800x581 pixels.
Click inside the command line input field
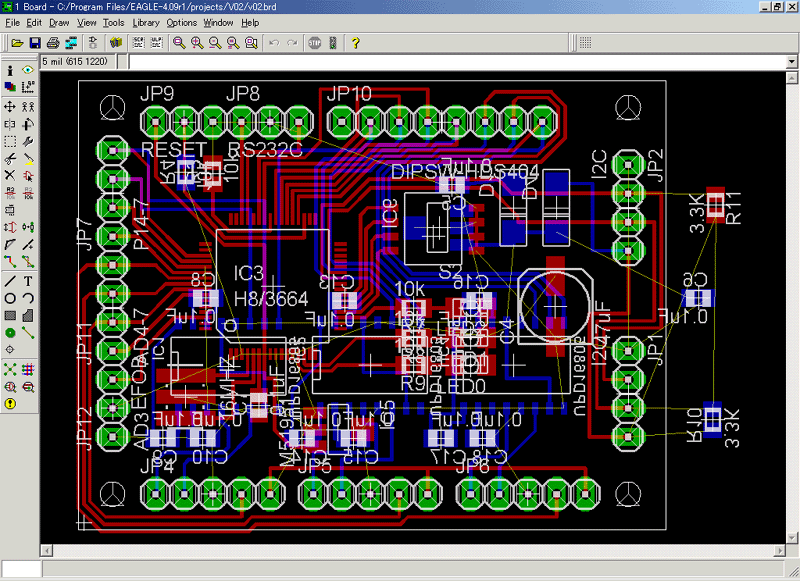[450, 62]
